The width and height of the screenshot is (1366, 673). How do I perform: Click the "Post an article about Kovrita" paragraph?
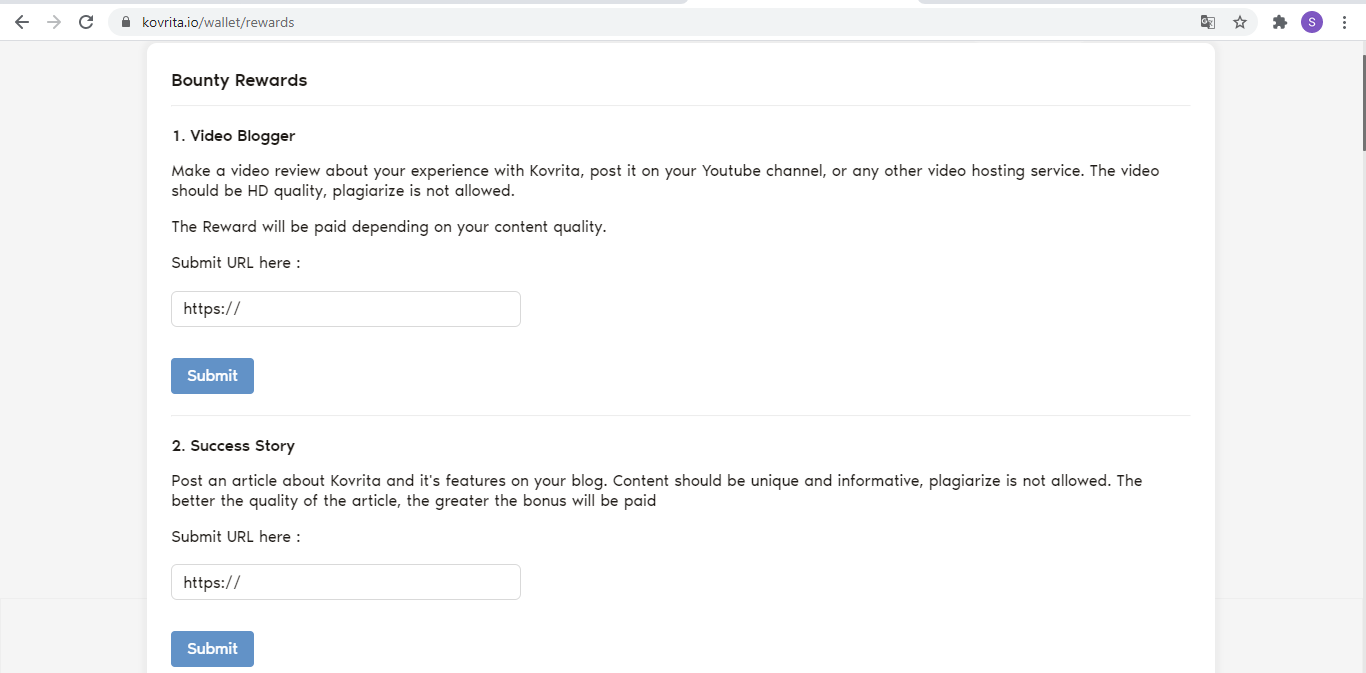[657, 491]
